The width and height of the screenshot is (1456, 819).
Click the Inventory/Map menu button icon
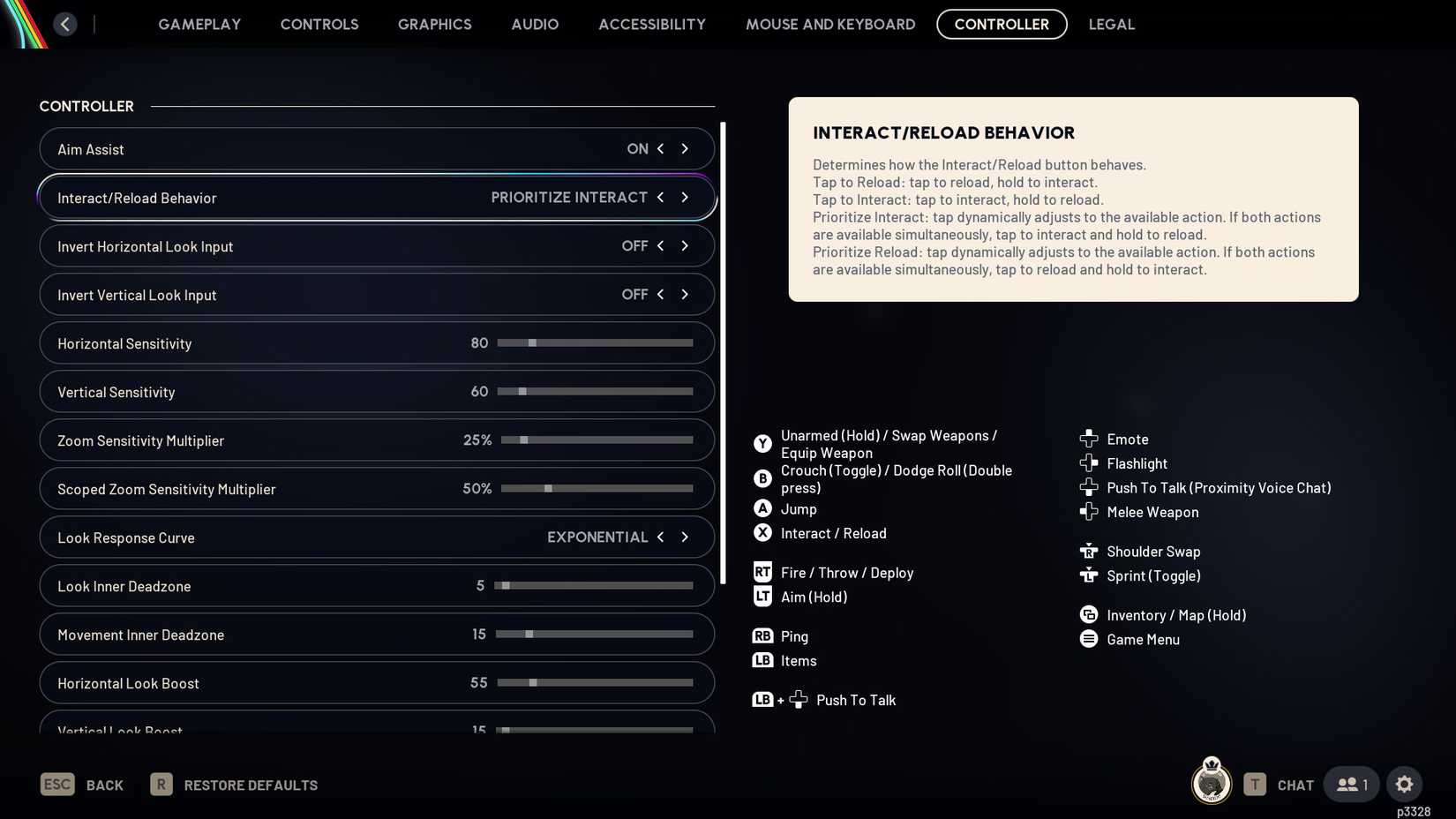pyautogui.click(x=1088, y=615)
